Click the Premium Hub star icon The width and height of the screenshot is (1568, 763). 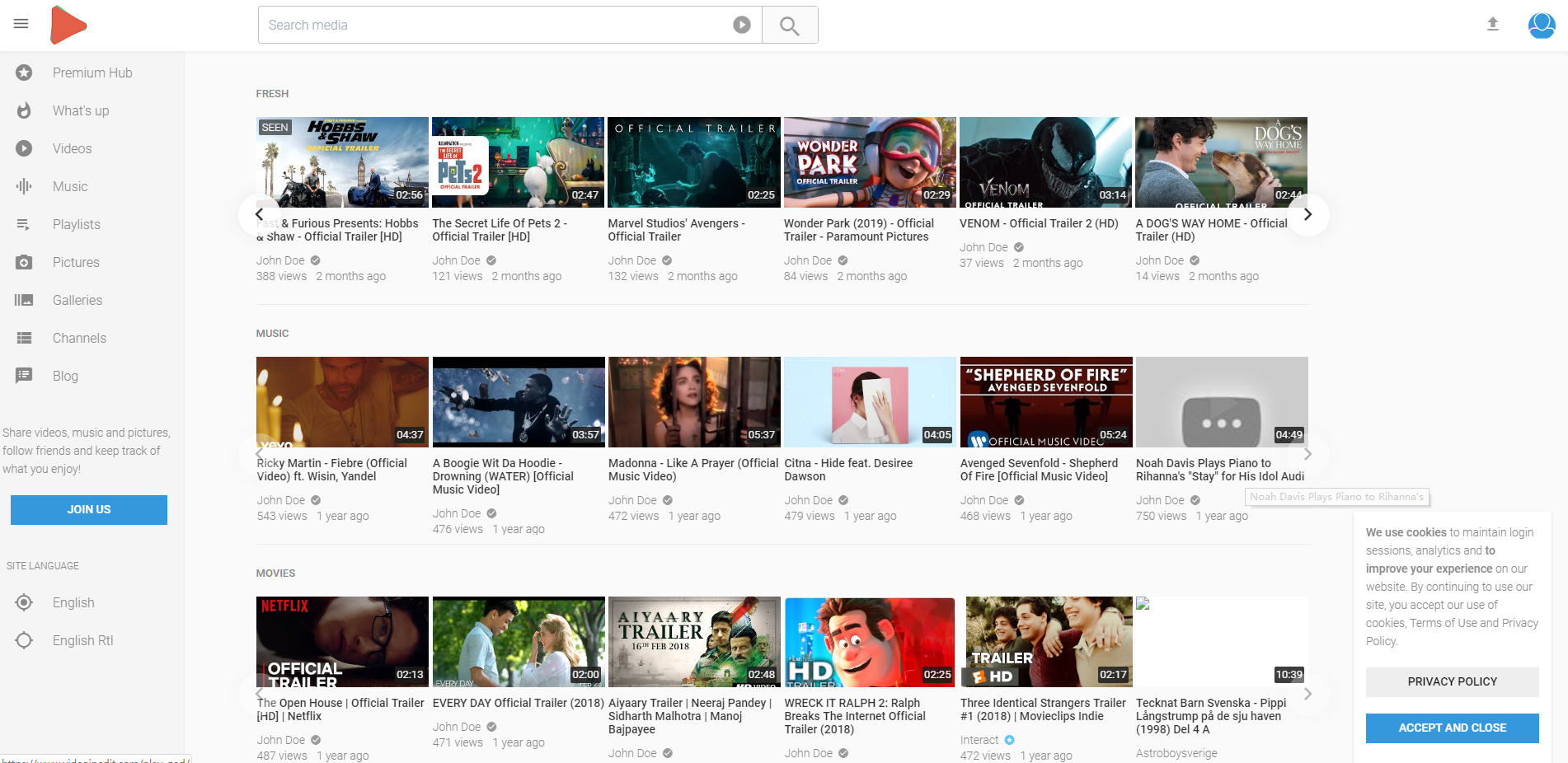25,73
